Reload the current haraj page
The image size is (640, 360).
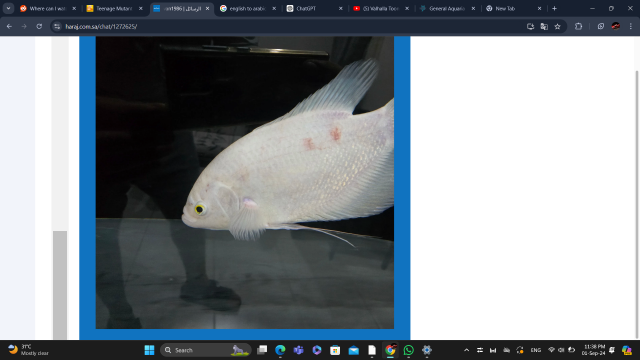pos(39,27)
